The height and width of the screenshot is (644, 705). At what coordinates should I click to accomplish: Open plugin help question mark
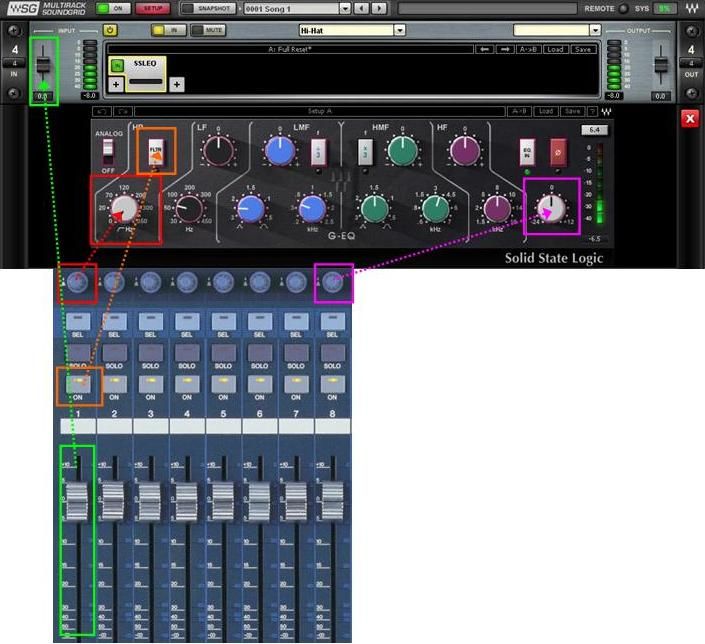593,111
